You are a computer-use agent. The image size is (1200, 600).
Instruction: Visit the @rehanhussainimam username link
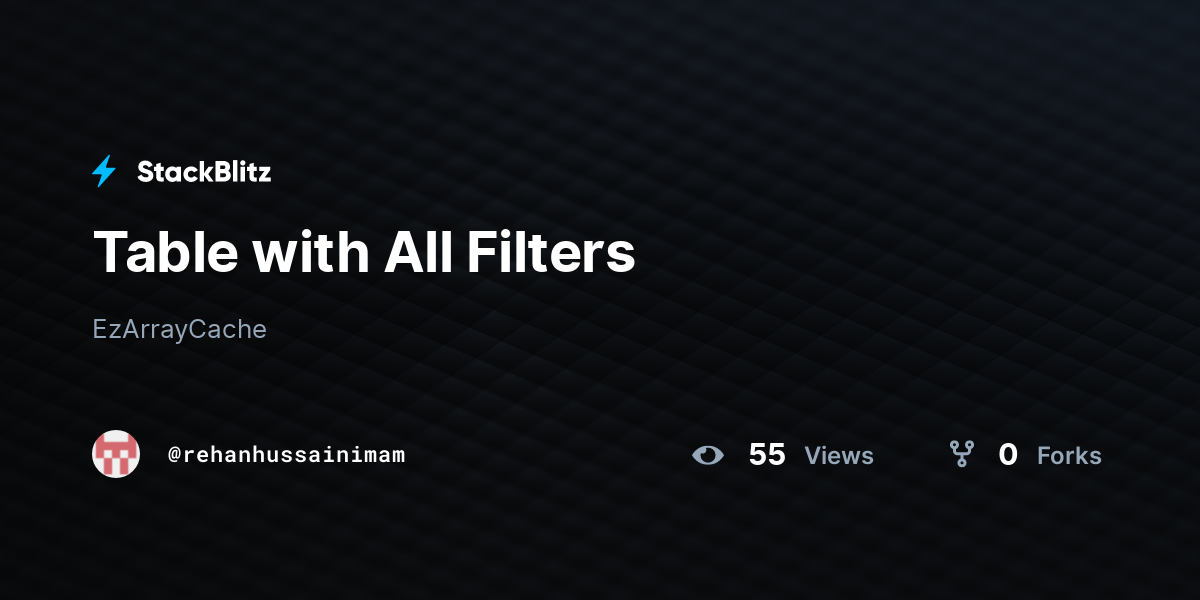[286, 455]
